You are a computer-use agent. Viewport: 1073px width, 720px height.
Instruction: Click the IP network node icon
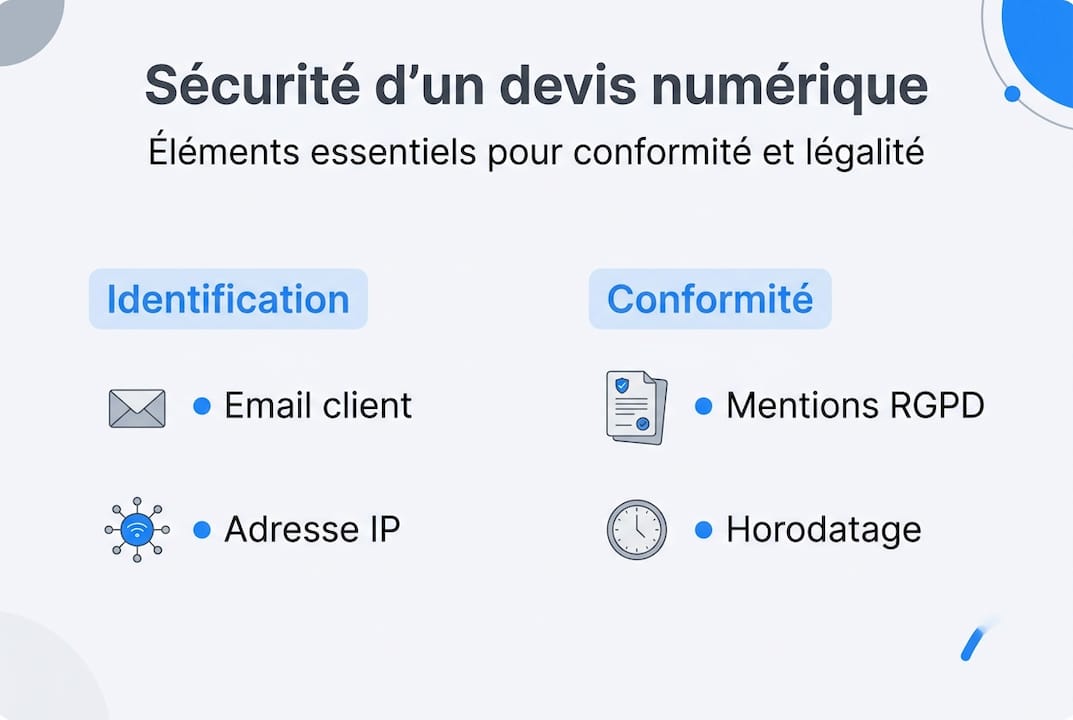point(136,530)
